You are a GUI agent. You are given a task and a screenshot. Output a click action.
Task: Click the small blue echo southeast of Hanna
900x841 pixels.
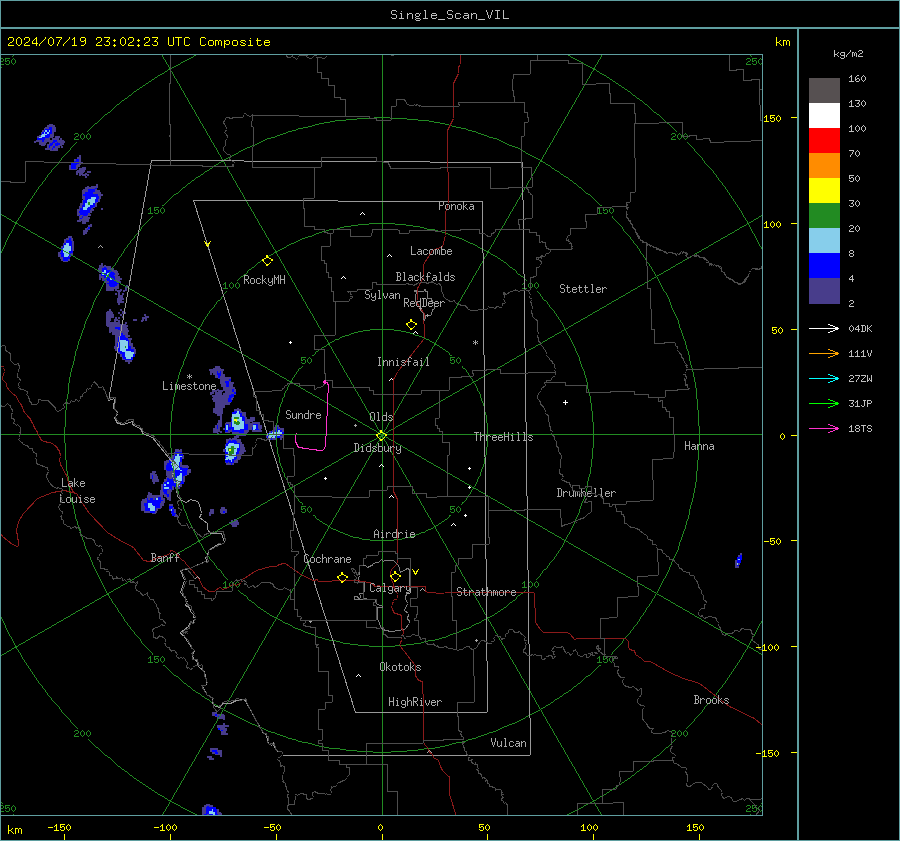pyautogui.click(x=739, y=560)
